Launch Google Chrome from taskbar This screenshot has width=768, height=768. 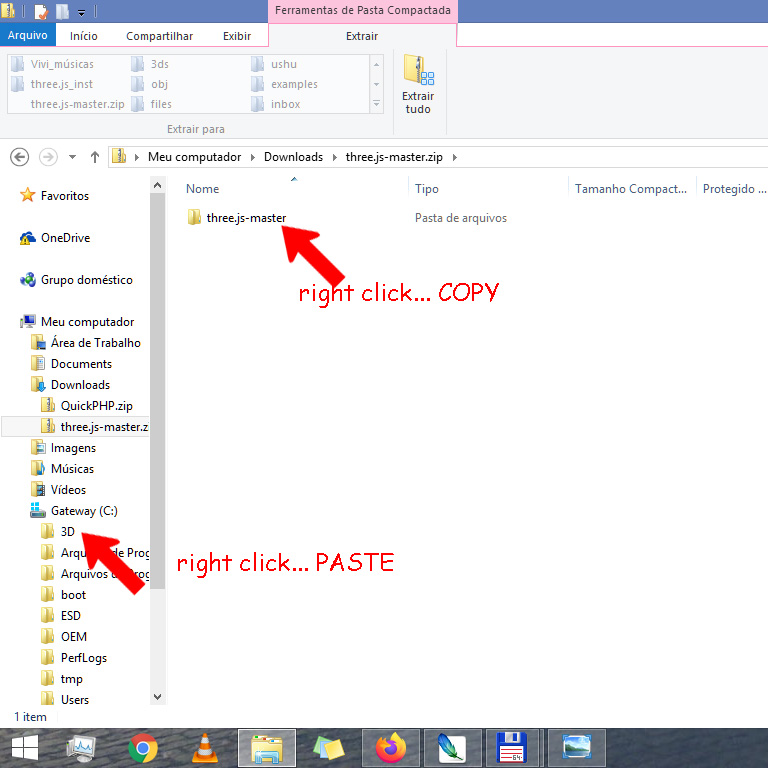pos(143,747)
